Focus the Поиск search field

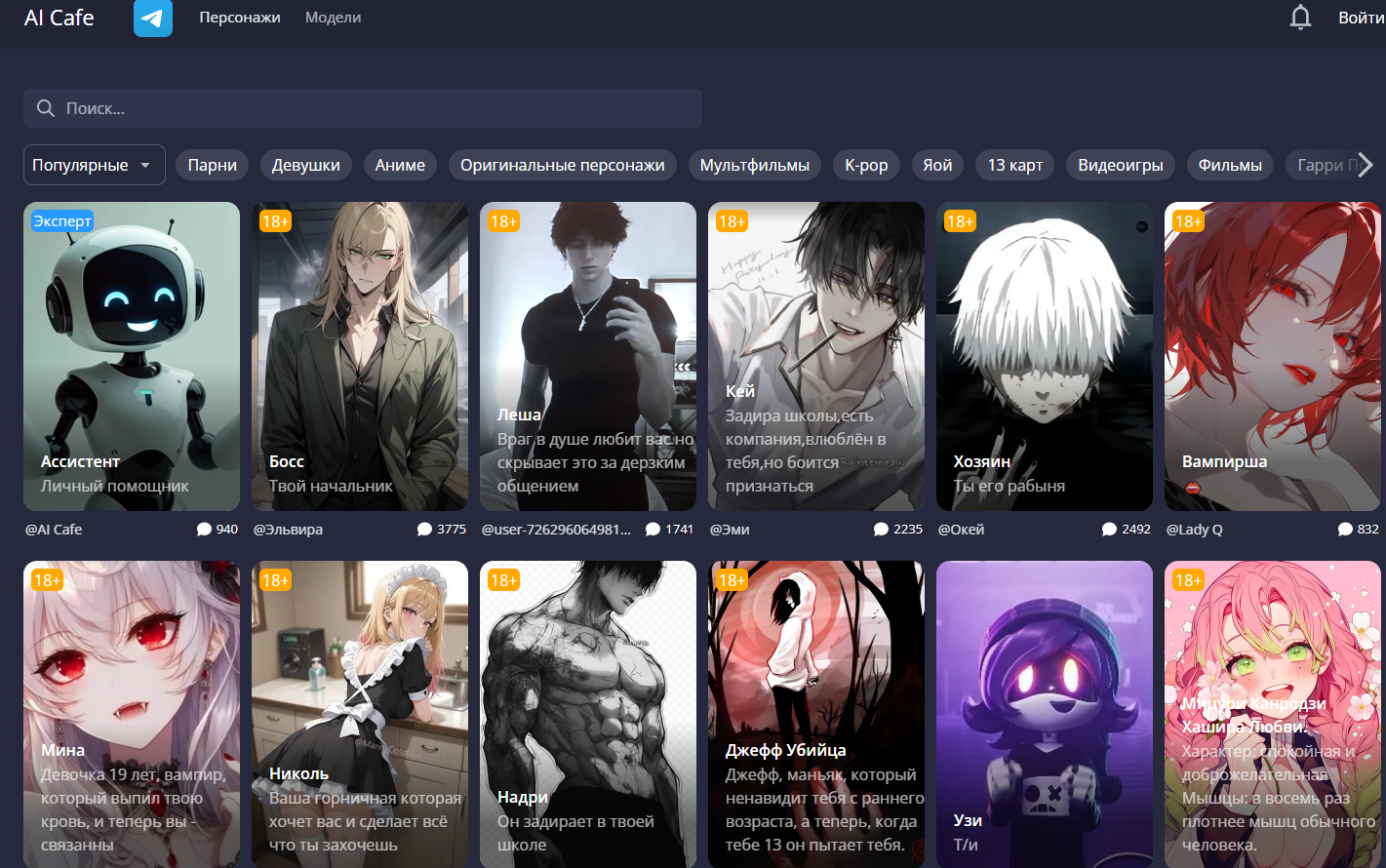(x=363, y=108)
